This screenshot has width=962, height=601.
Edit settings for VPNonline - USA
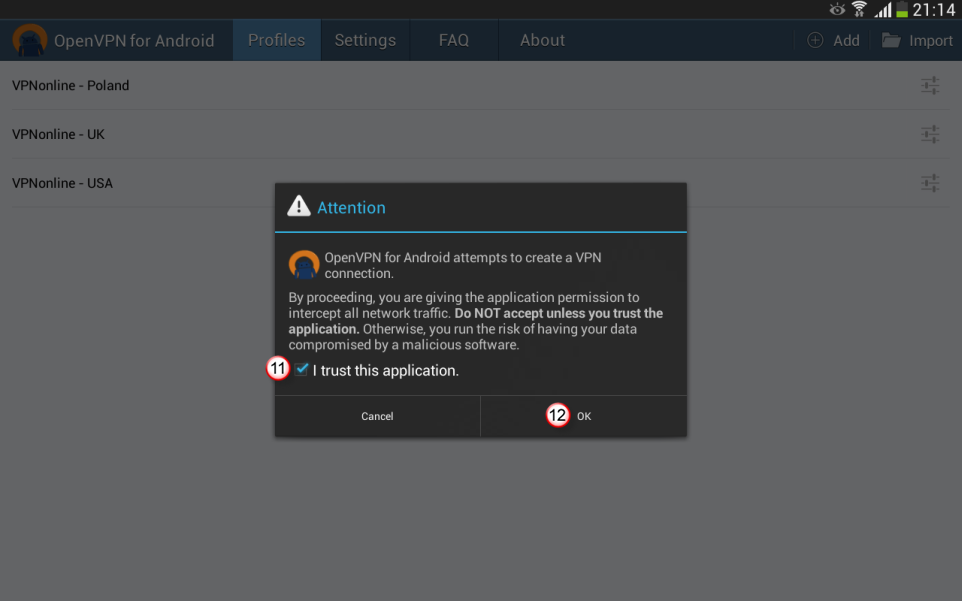point(930,183)
